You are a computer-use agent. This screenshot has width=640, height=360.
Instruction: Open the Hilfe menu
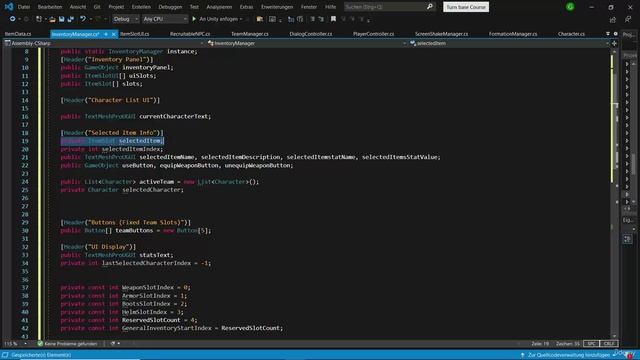(331, 7)
